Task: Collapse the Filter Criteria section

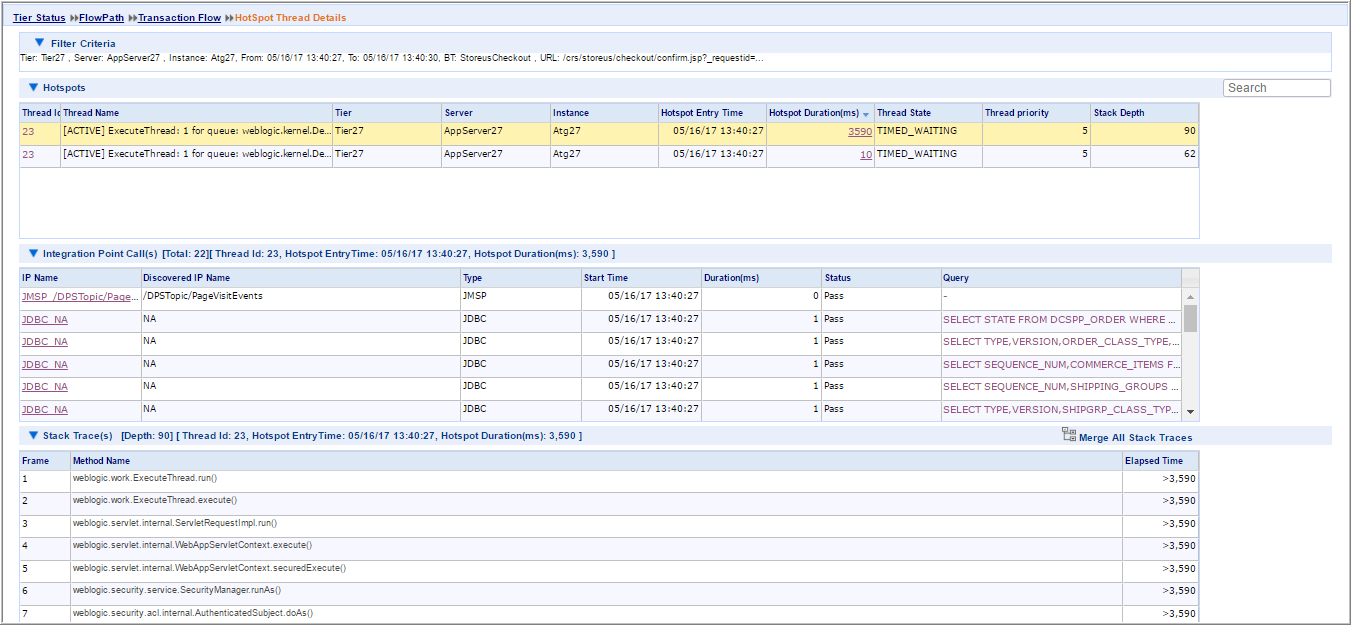Action: click(x=39, y=43)
